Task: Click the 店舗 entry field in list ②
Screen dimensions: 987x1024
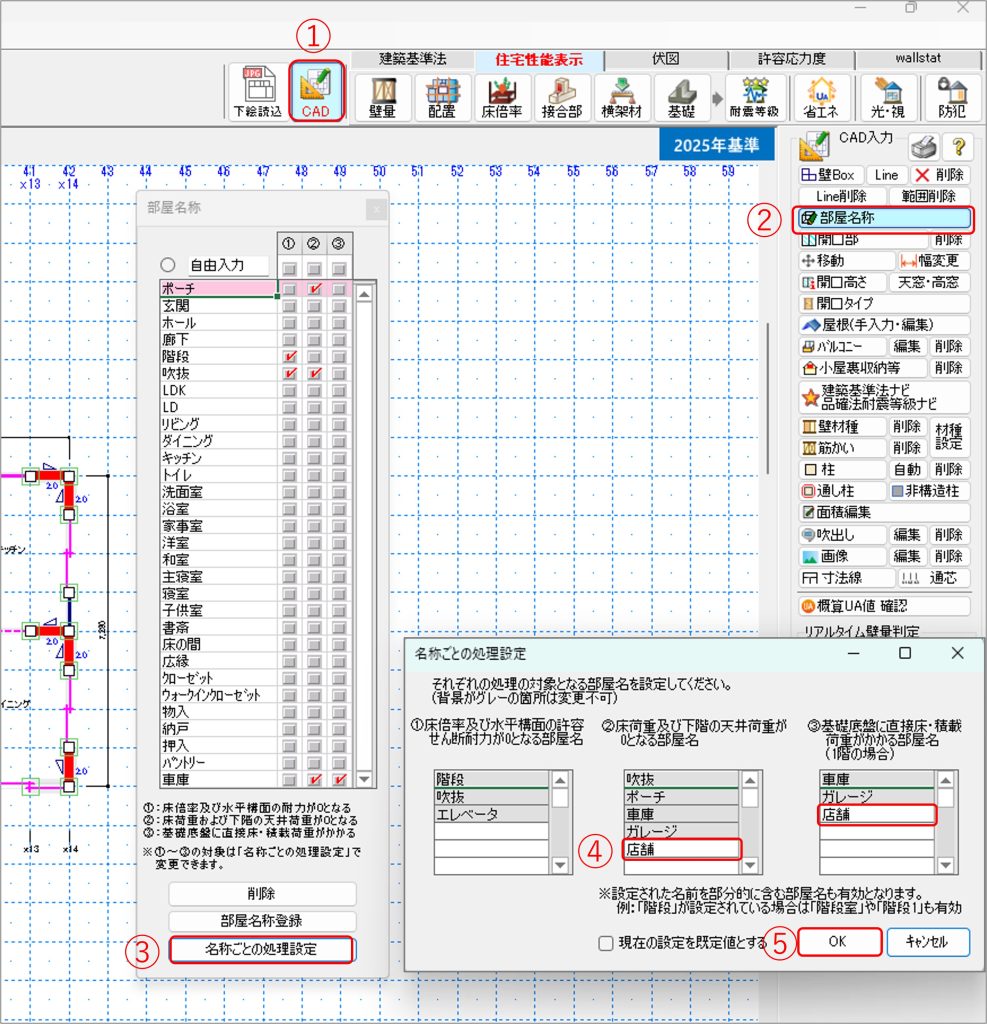Action: 683,850
